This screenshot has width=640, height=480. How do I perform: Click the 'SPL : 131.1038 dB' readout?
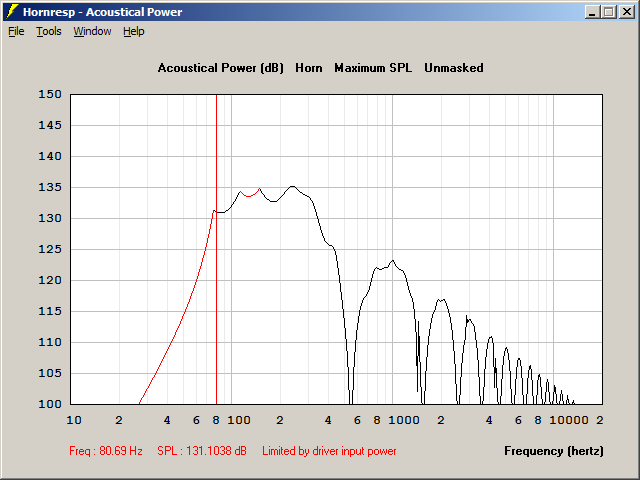click(x=202, y=451)
